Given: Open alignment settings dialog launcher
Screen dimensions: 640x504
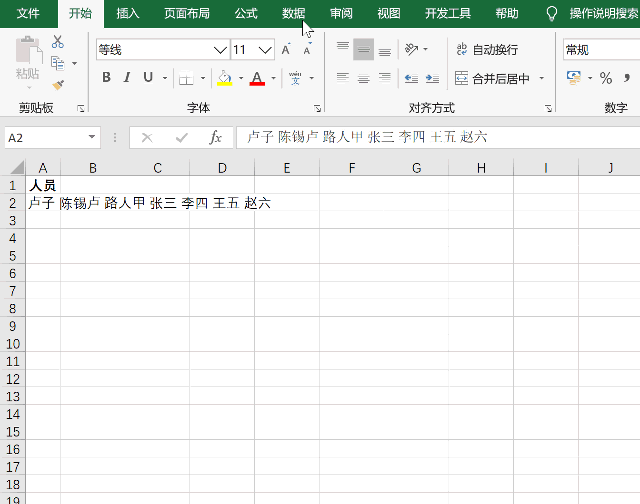Looking at the screenshot, I should coord(548,108).
